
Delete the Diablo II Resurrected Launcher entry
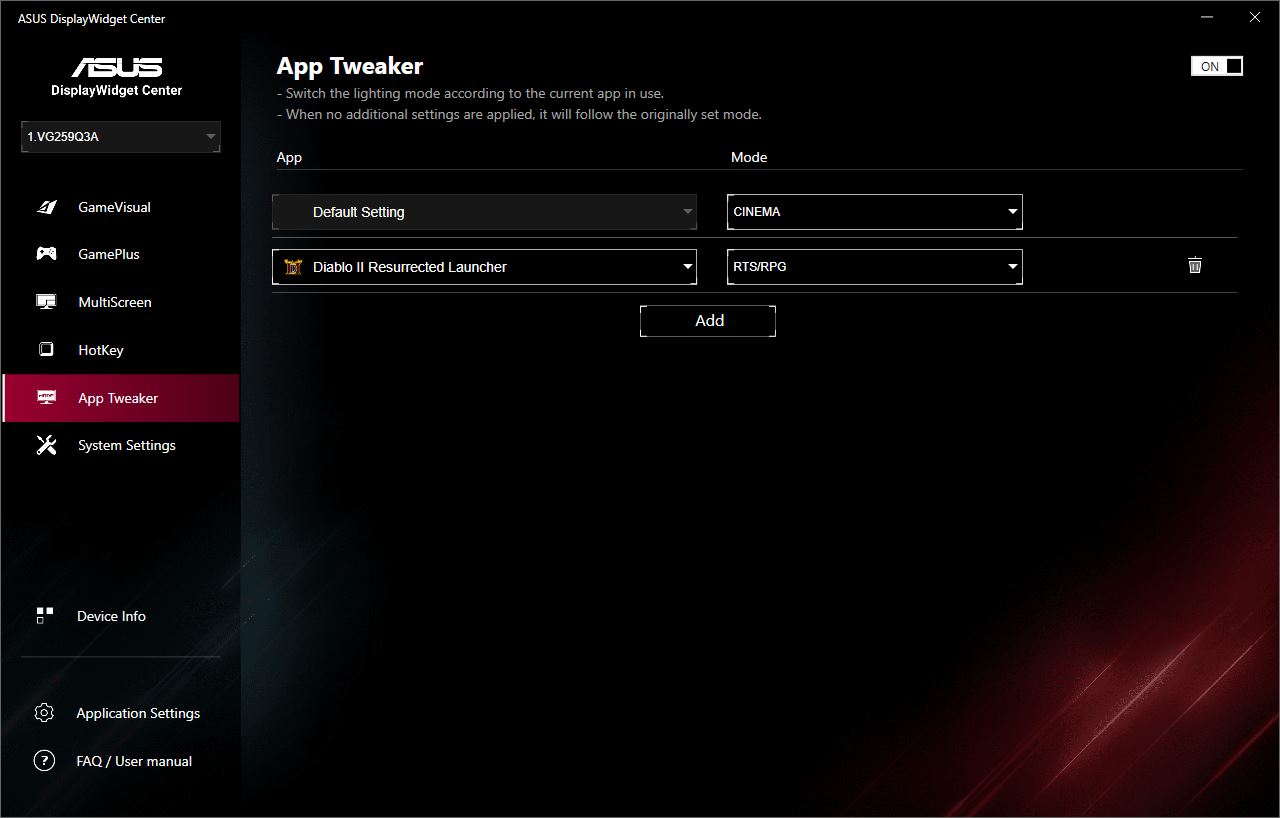(1194, 265)
